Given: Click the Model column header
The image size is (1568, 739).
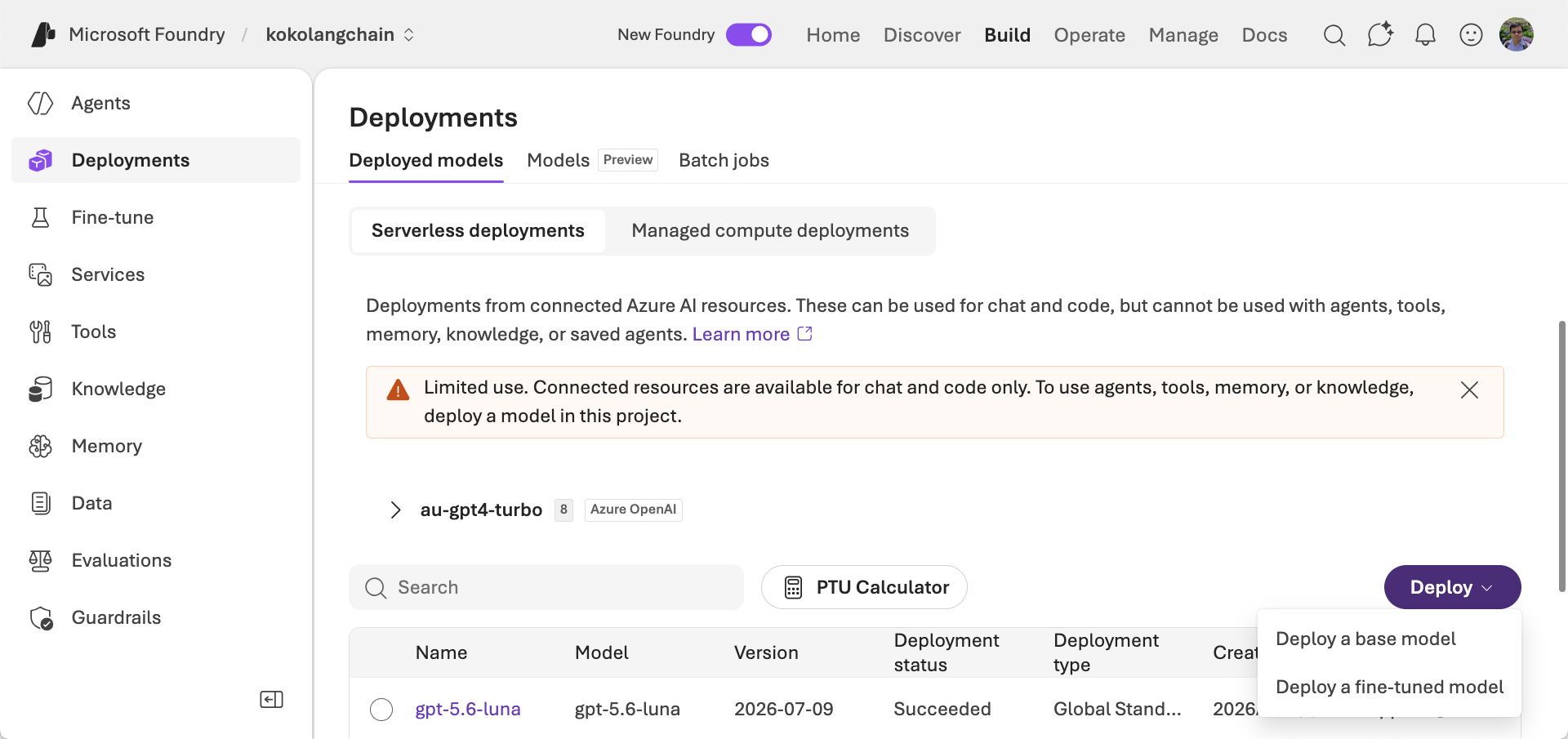Looking at the screenshot, I should pyautogui.click(x=601, y=652).
